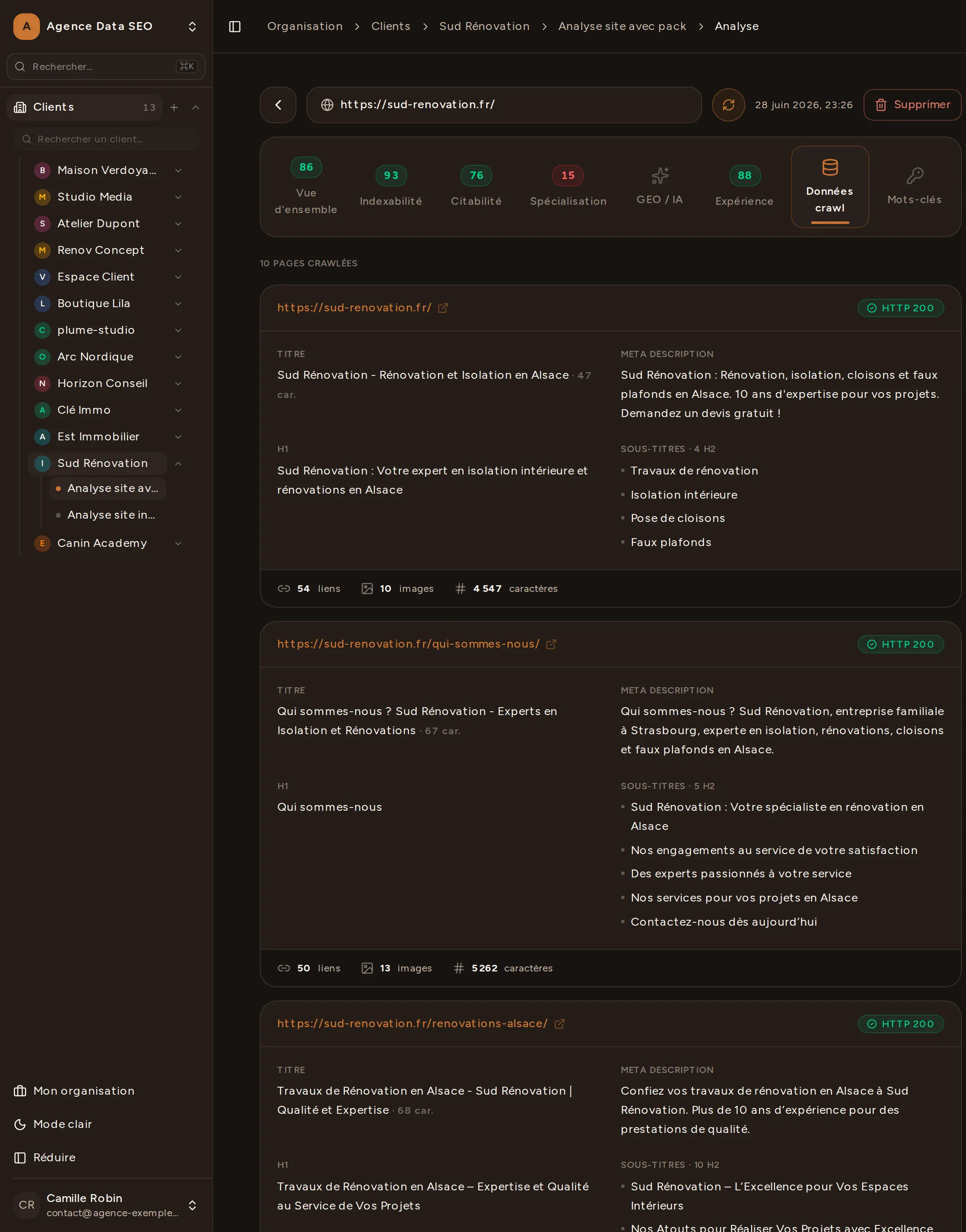Screen dimensions: 966x1232
Task: Click the global Rechercher search field
Action: (x=106, y=67)
